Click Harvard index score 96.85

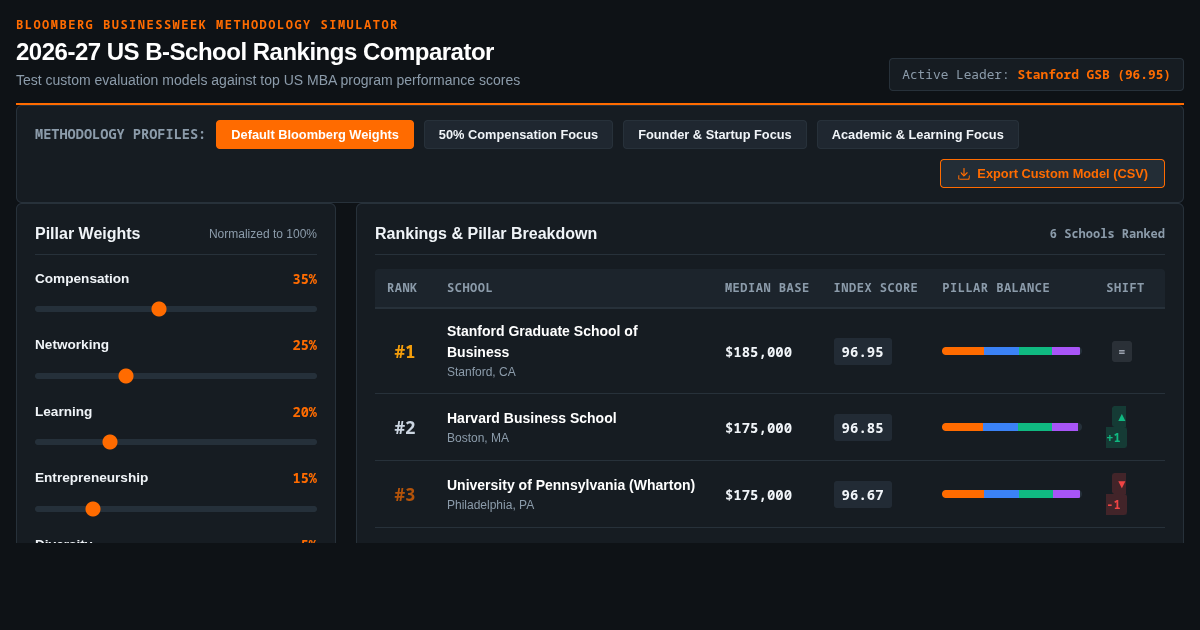pyautogui.click(x=863, y=428)
